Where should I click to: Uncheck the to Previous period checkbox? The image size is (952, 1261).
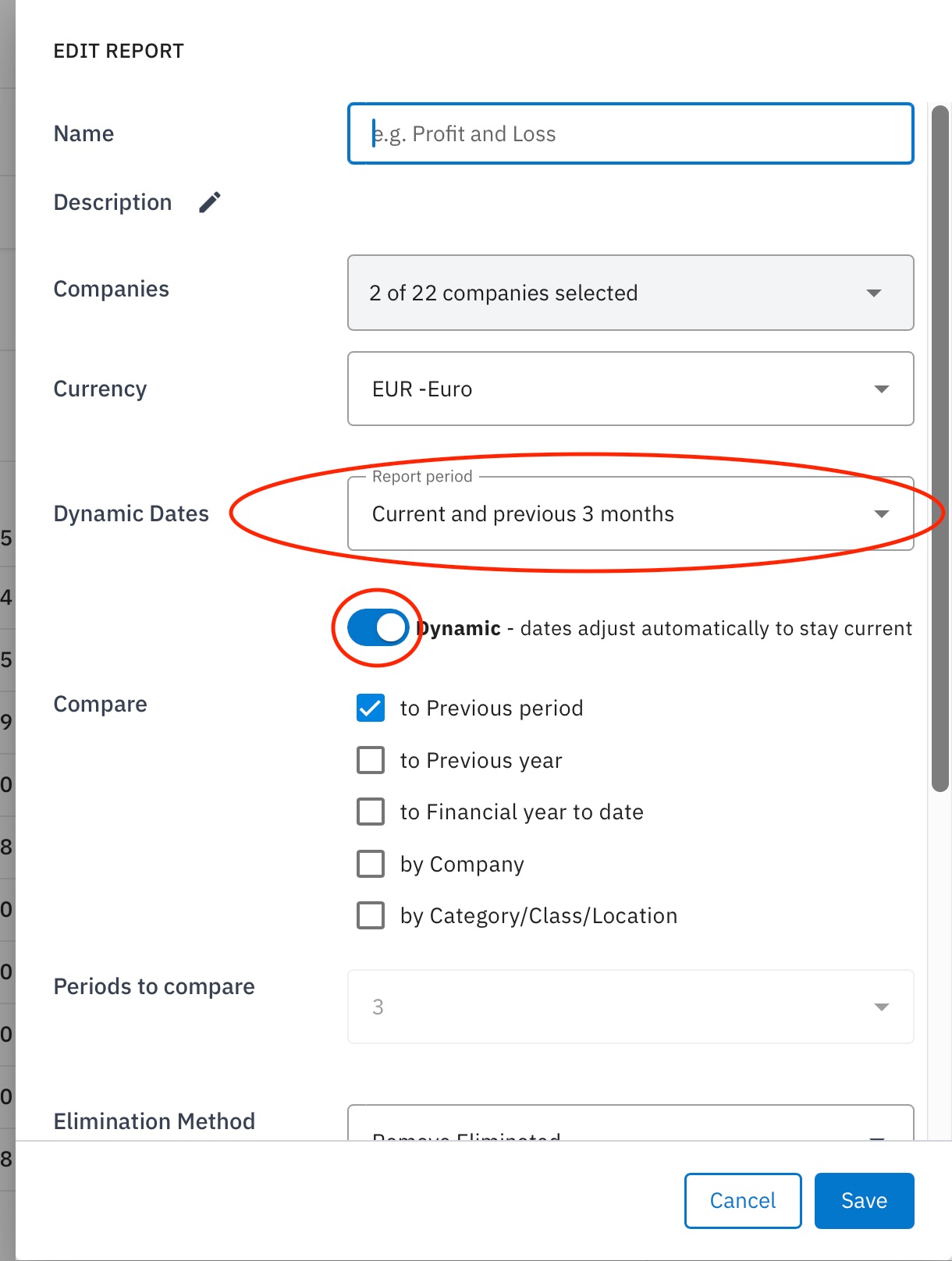[371, 708]
